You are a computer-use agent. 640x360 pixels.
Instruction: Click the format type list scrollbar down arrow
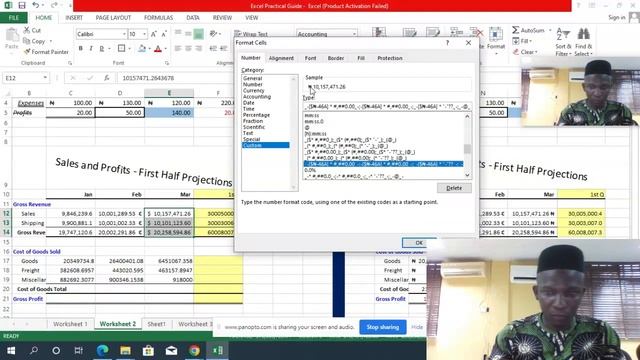[x=467, y=176]
